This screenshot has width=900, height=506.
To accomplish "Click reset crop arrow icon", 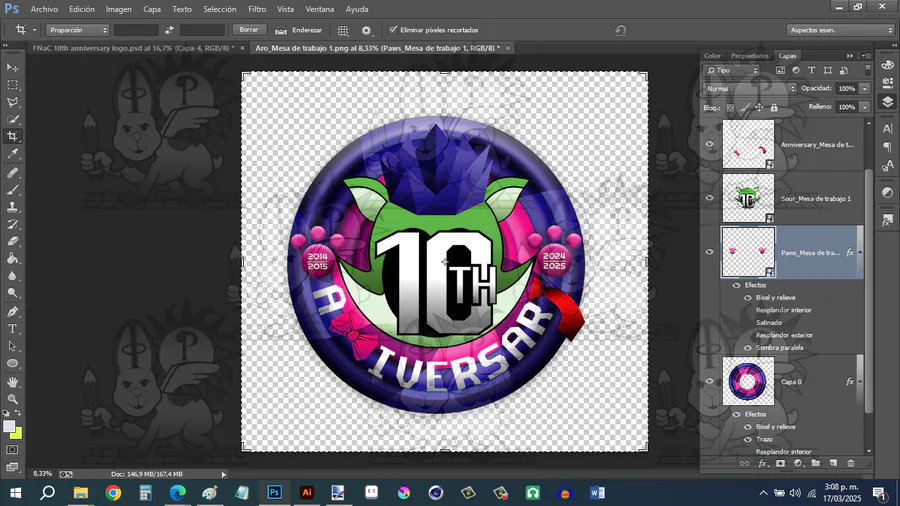I will (620, 30).
